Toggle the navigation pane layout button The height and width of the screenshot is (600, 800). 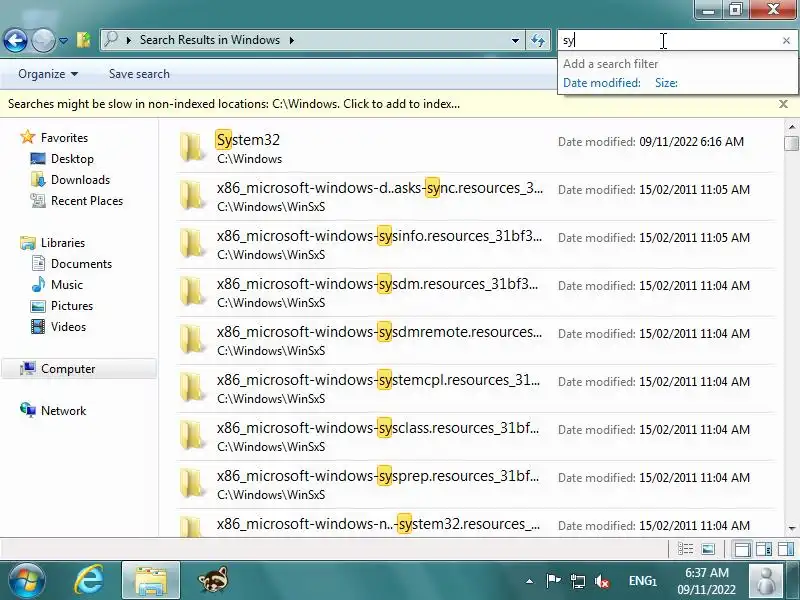[742, 549]
